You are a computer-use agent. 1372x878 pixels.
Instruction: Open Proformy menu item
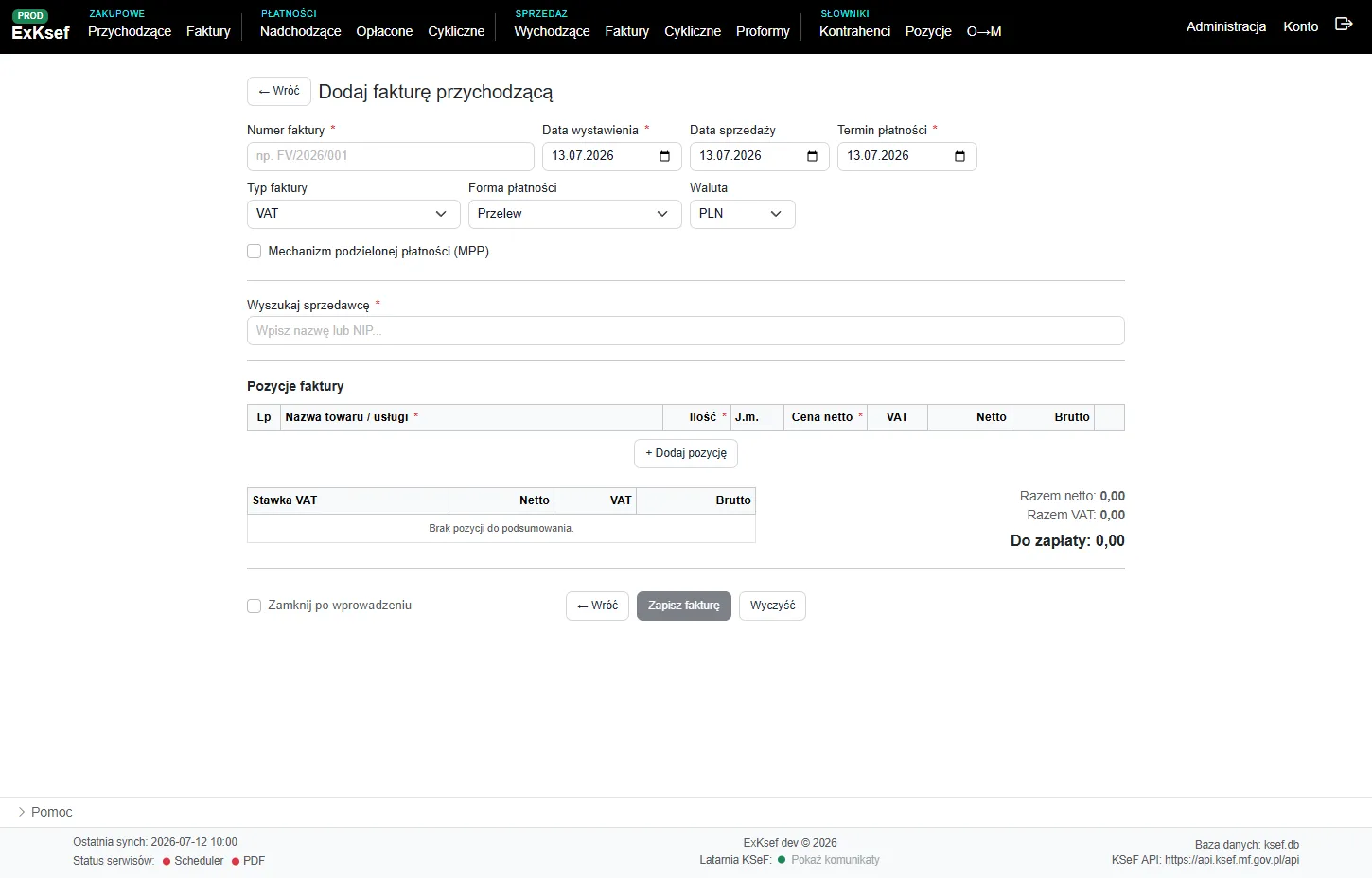pyautogui.click(x=763, y=31)
